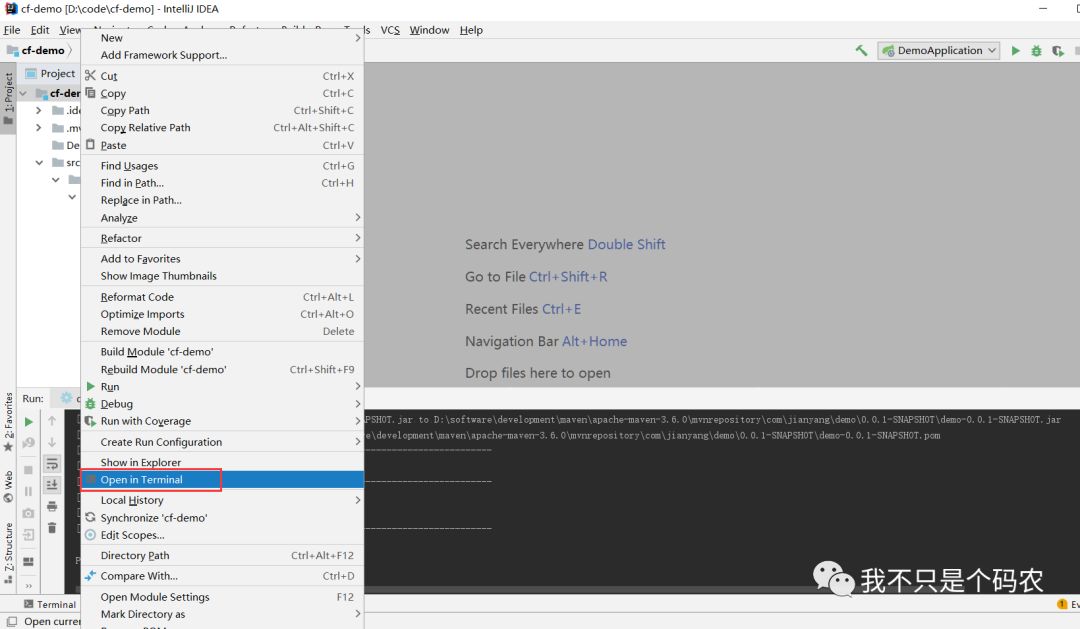Expand the Analyze submenu

(222, 218)
